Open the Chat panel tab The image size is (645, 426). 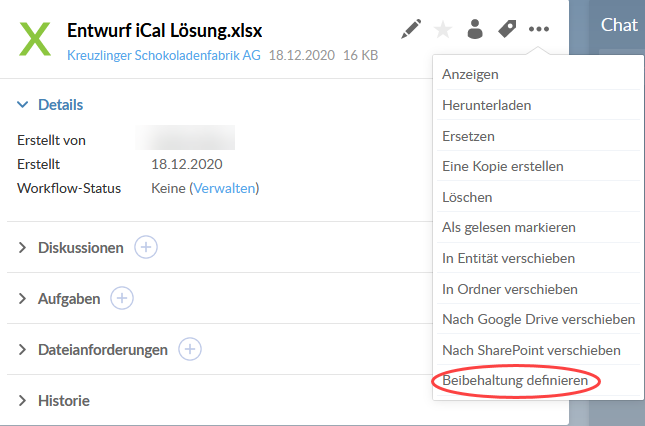pos(619,25)
